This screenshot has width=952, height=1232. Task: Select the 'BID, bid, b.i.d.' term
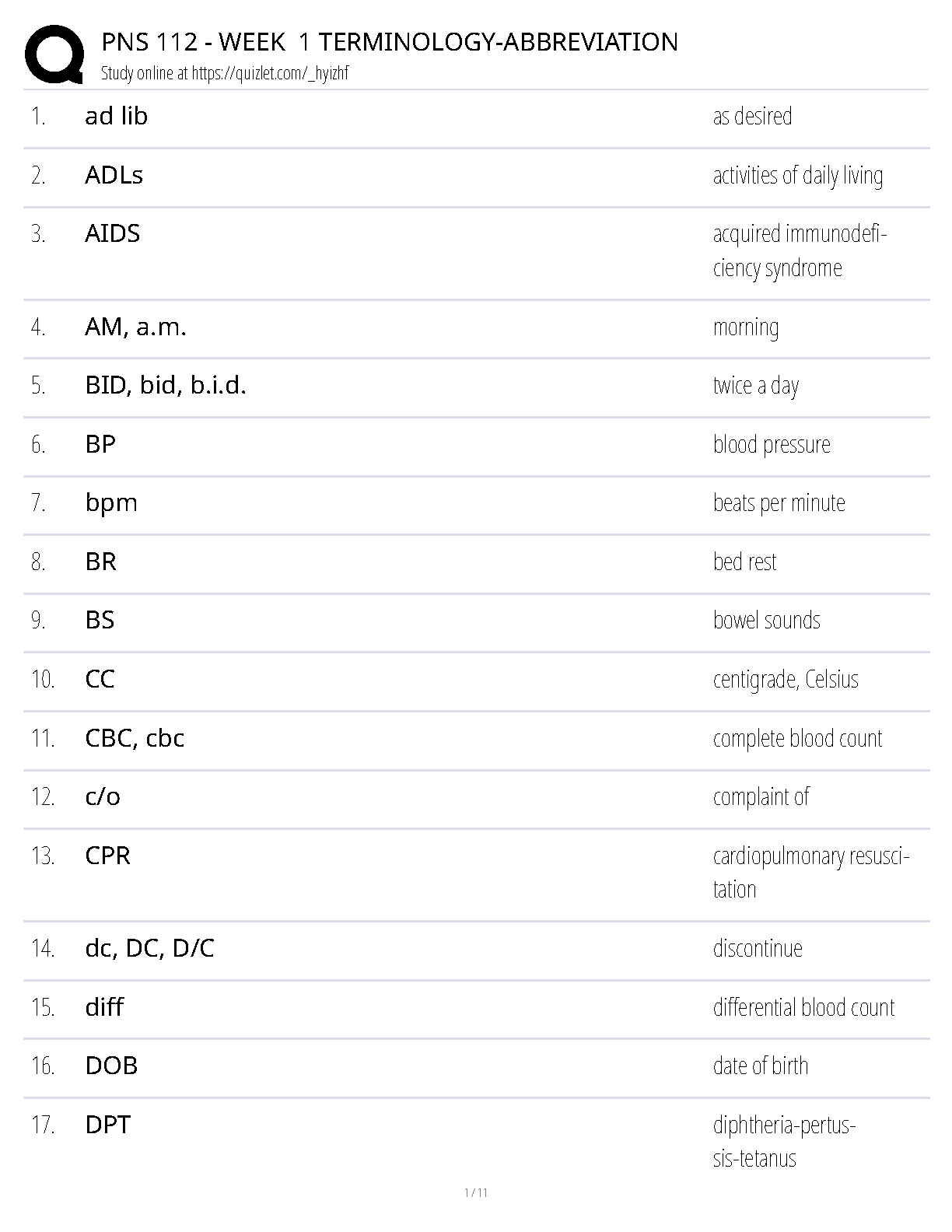(166, 385)
